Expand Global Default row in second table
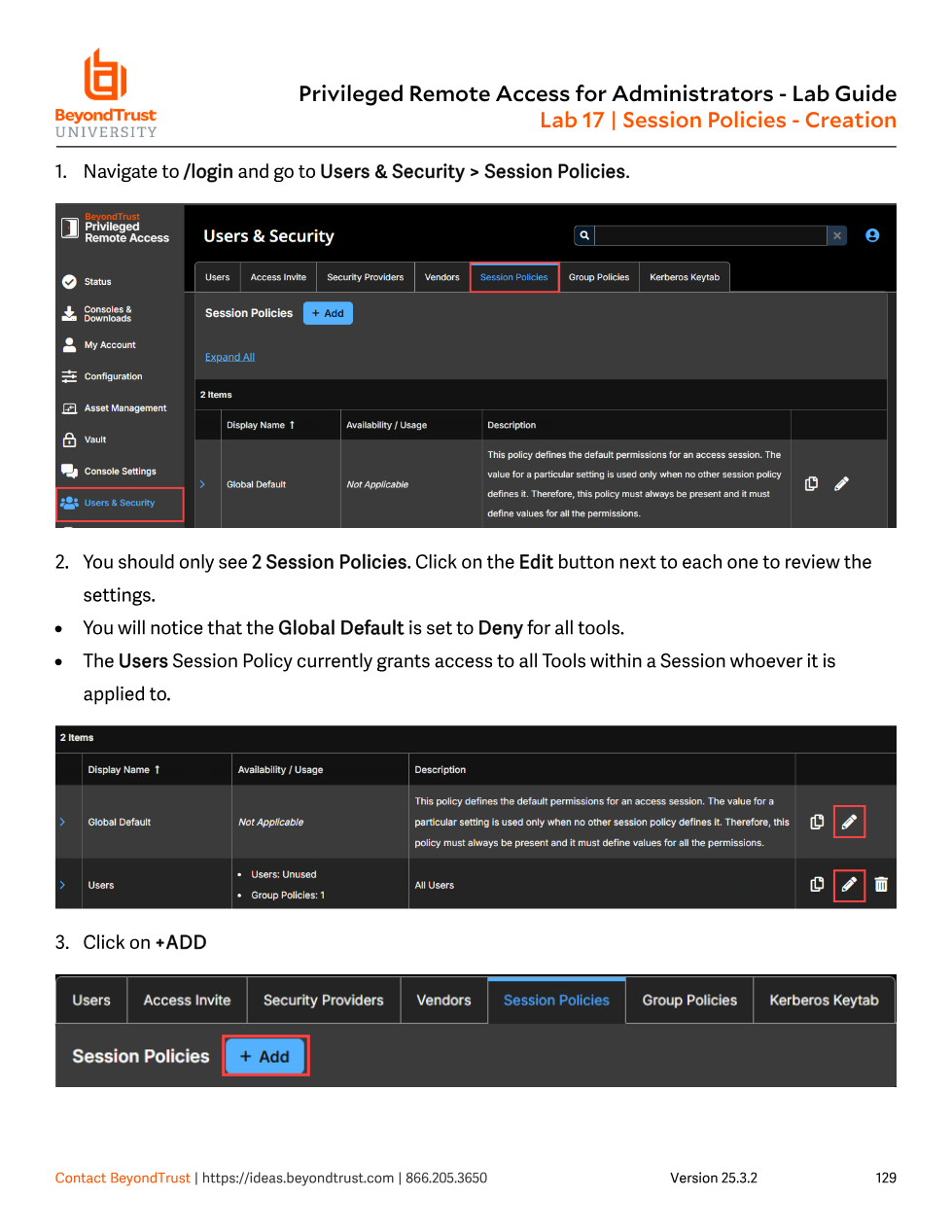 coord(62,822)
